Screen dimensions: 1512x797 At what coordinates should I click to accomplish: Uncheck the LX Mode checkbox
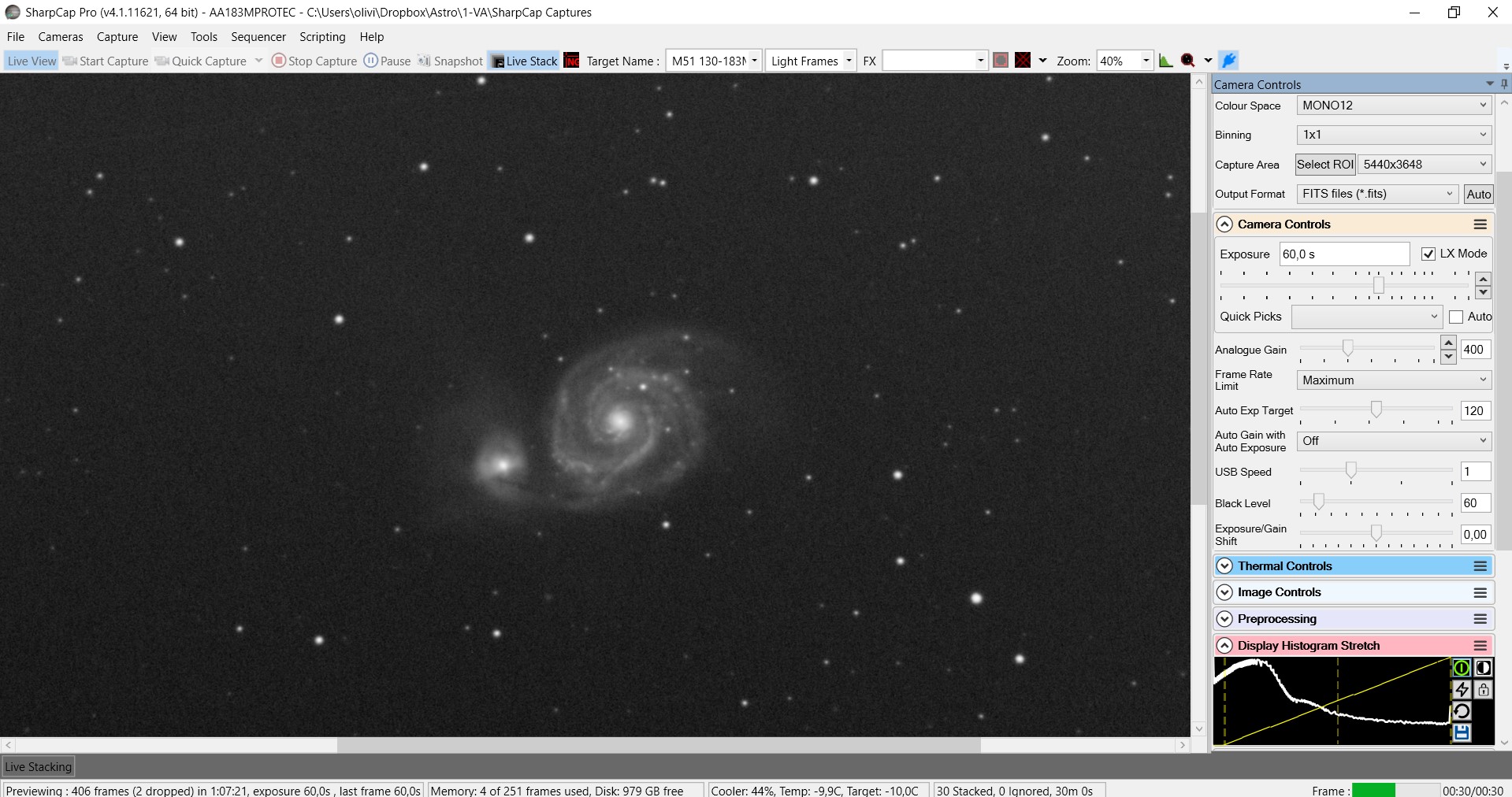pyautogui.click(x=1428, y=254)
